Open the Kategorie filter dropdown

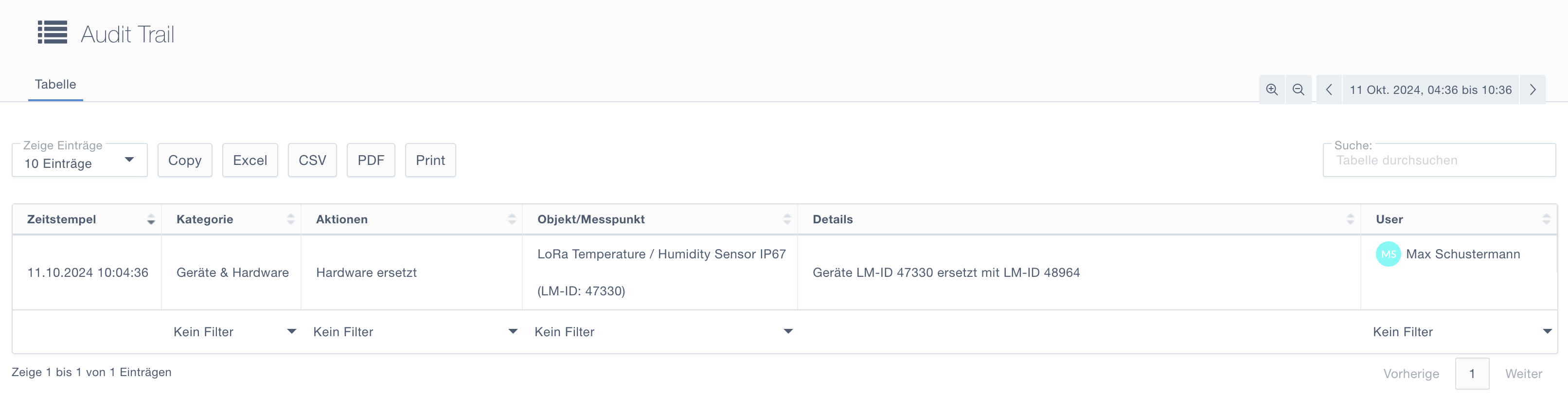[234, 332]
